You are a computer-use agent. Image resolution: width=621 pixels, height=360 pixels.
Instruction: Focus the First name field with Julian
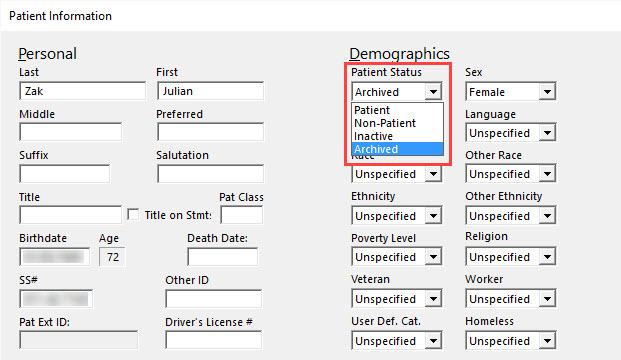coord(210,91)
